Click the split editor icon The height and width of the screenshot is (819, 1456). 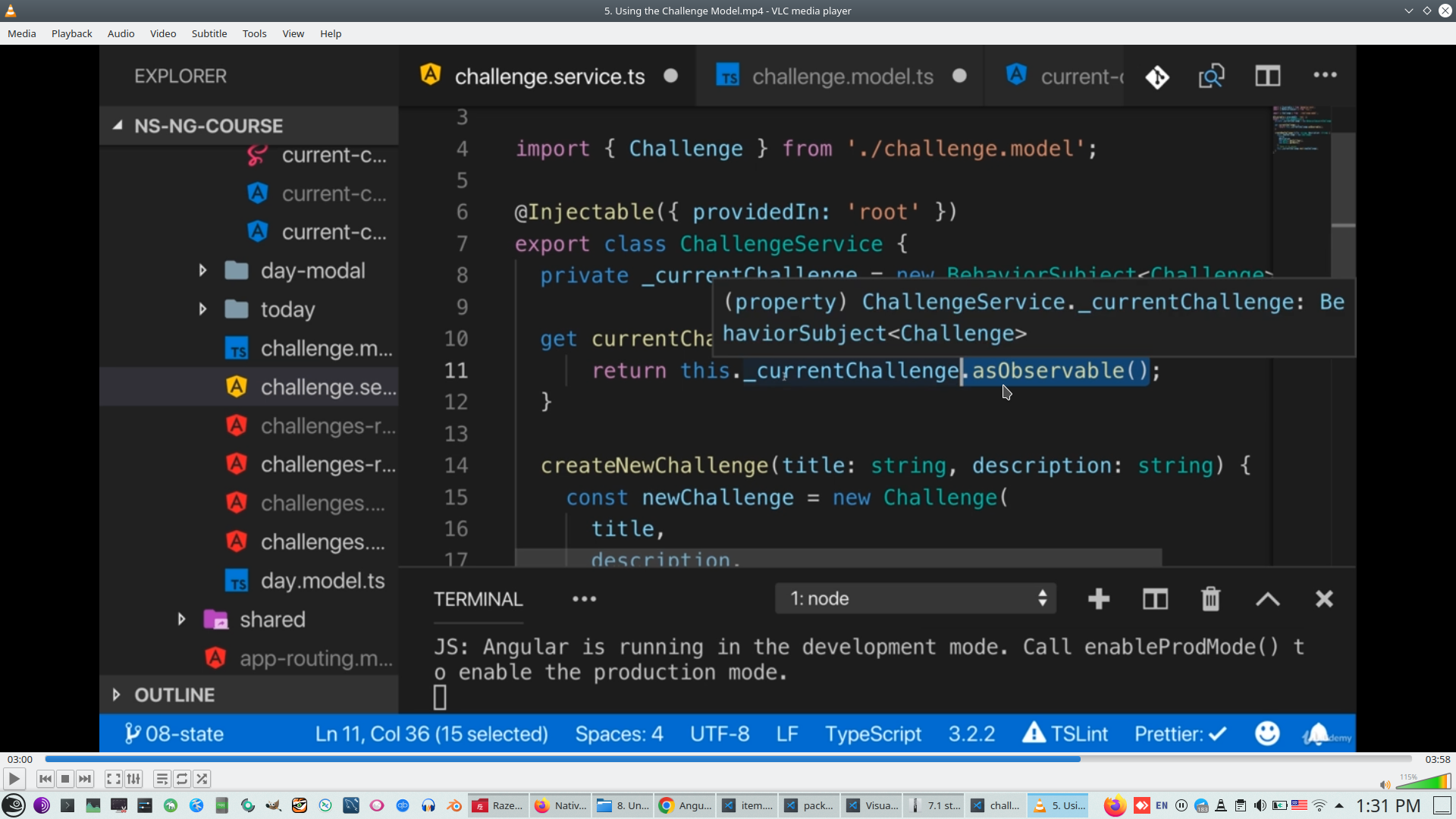[x=1267, y=76]
